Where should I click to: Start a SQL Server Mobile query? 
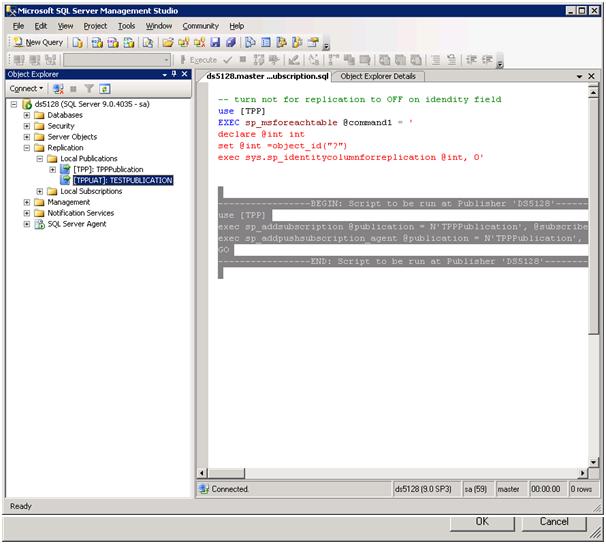click(x=148, y=42)
